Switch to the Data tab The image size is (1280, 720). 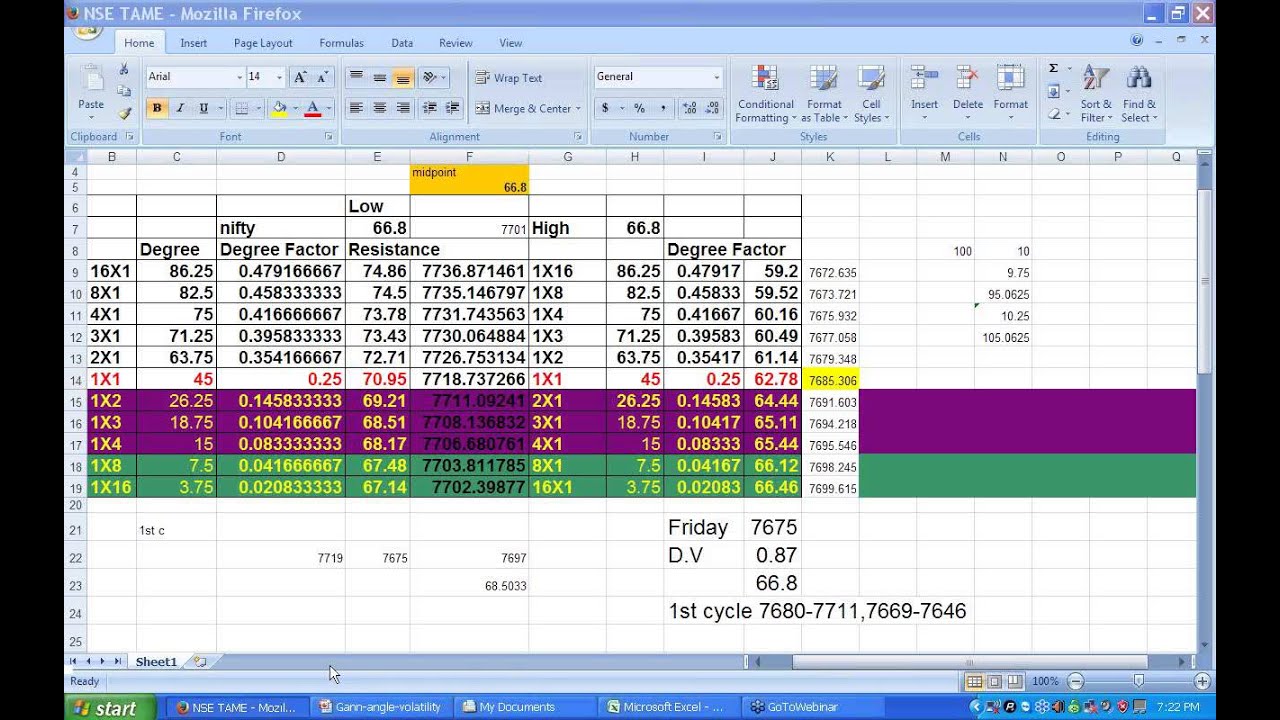pyautogui.click(x=402, y=43)
